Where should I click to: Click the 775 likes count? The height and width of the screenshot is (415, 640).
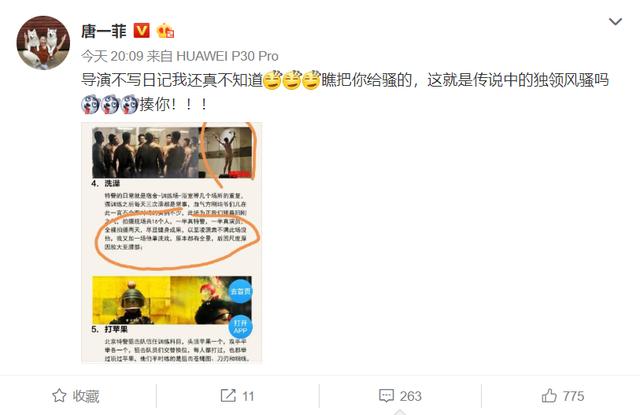pos(573,396)
